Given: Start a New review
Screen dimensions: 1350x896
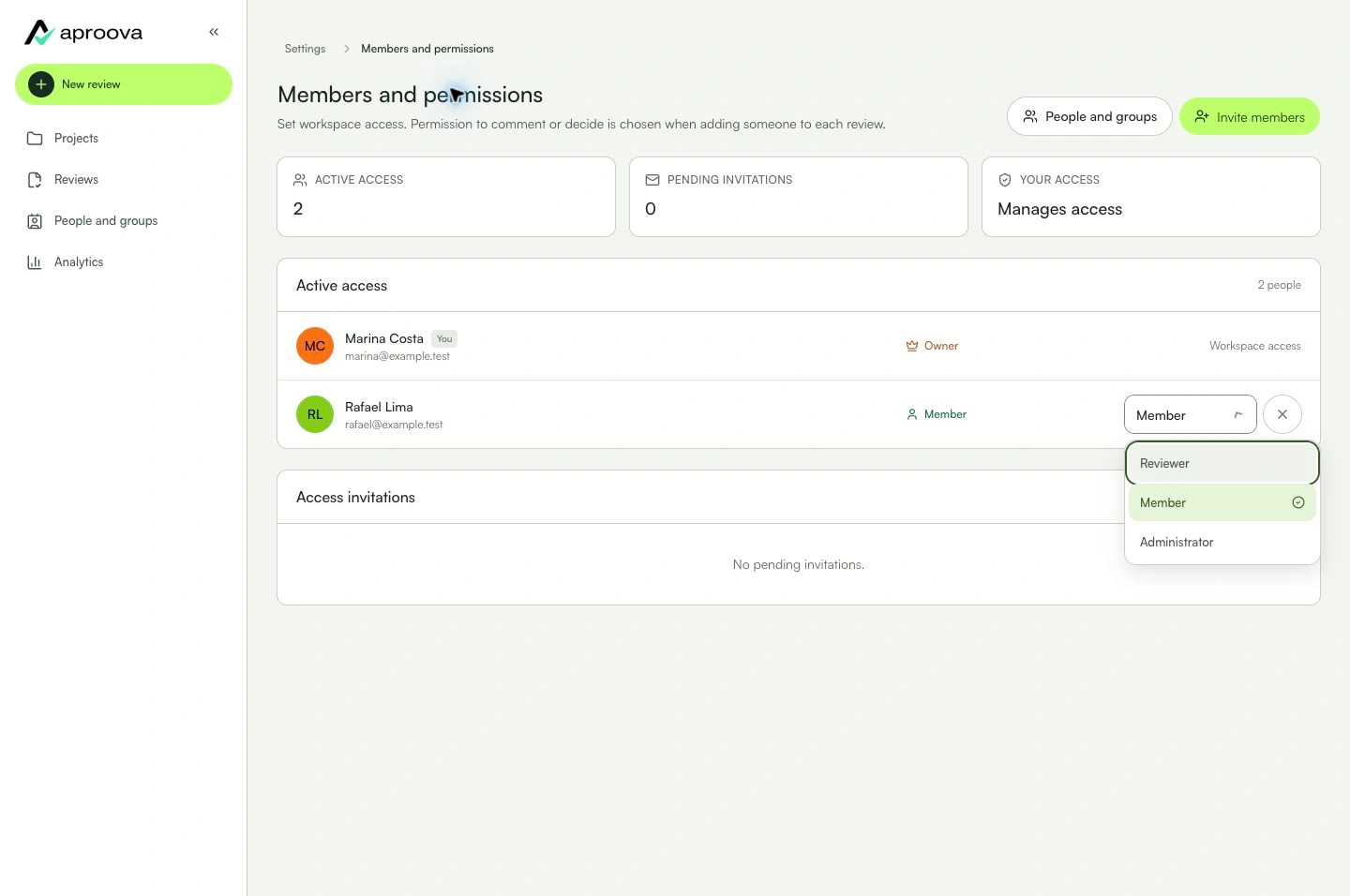Looking at the screenshot, I should tap(124, 84).
